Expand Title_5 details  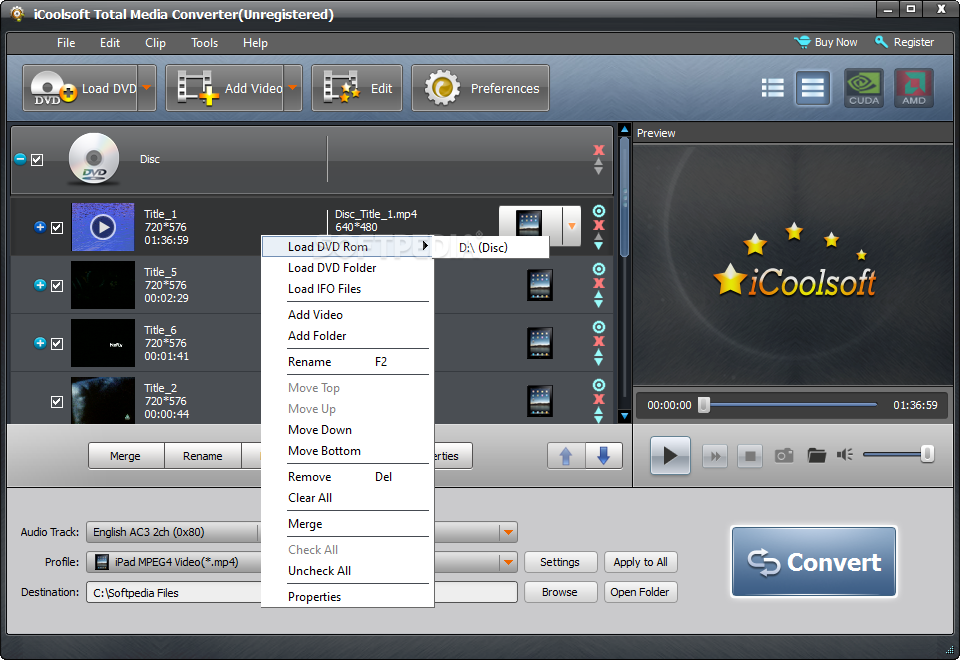[x=40, y=285]
